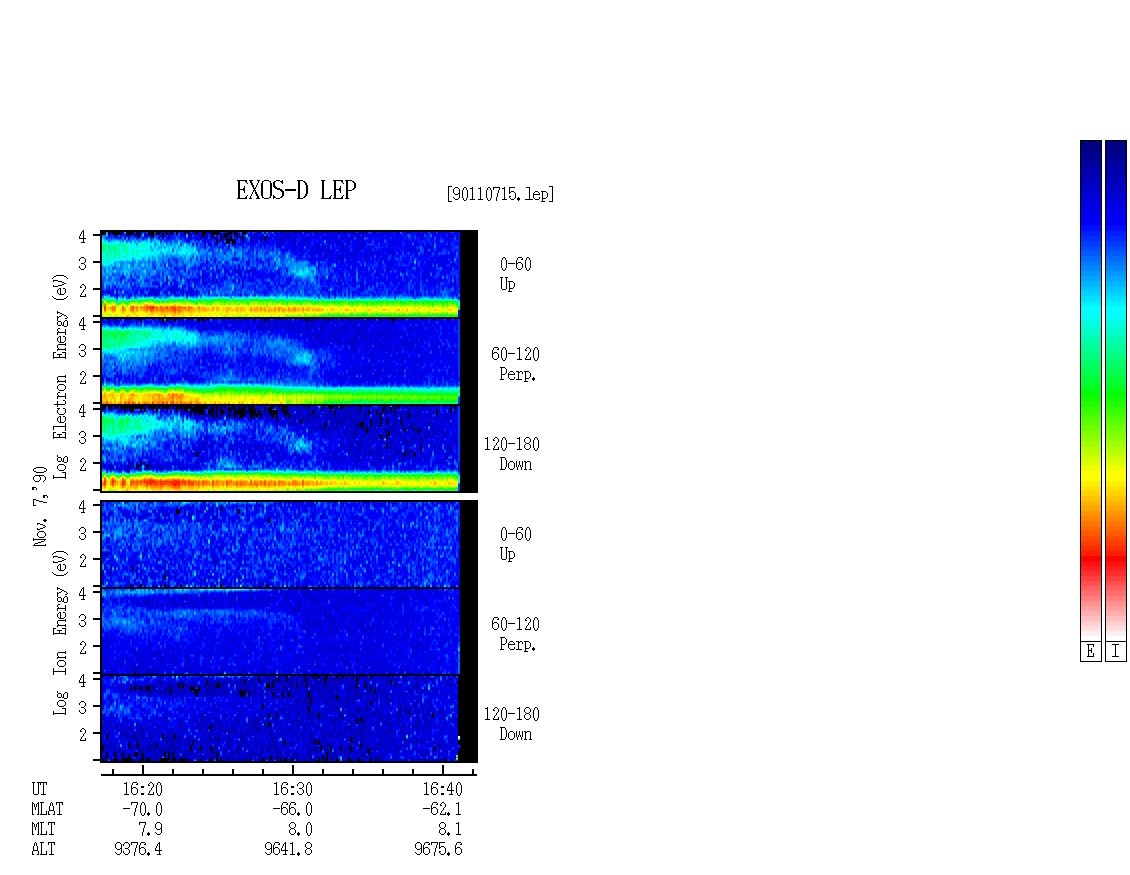Click the MLT value 8.0
1130x875 pixels.
click(x=301, y=830)
